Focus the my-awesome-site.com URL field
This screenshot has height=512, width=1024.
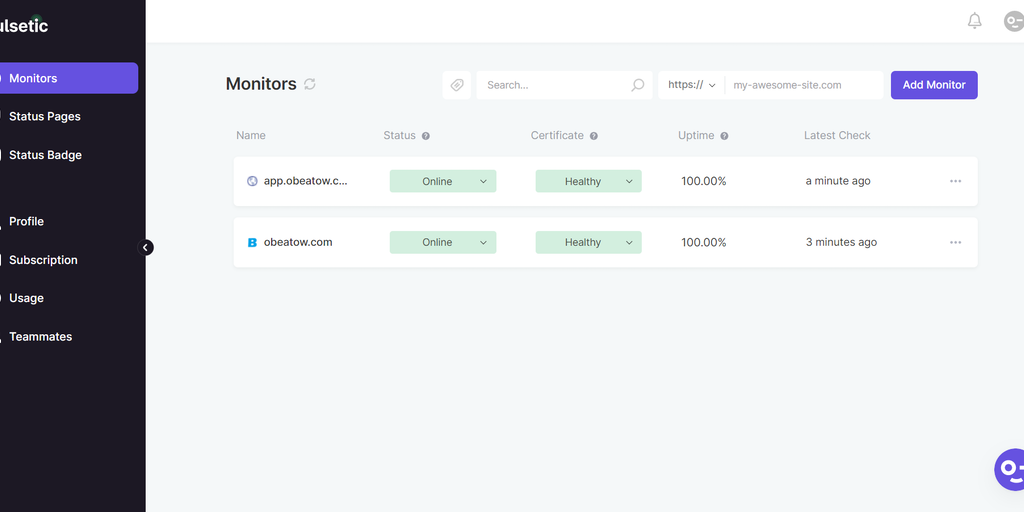coord(804,85)
